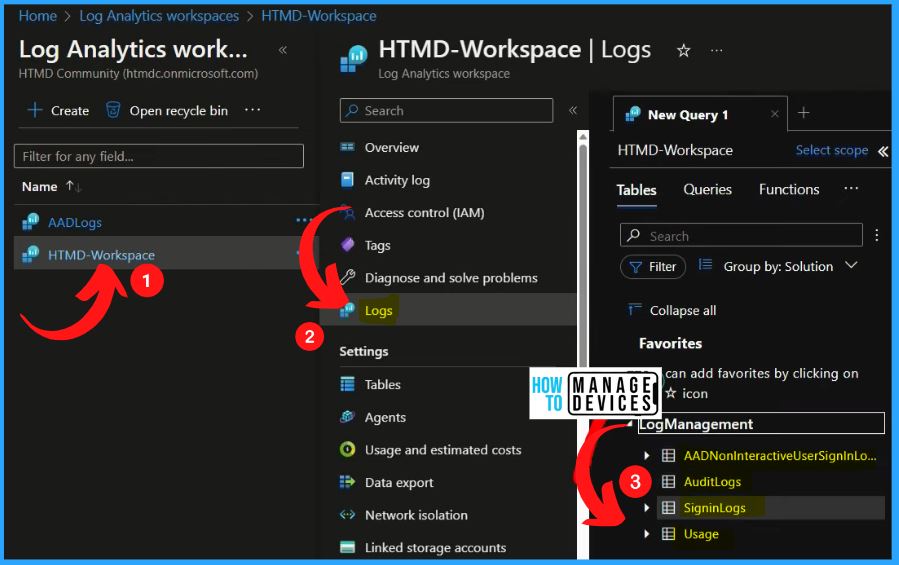This screenshot has height=565, width=899.
Task: Open more commands next to recycle bin
Action: [252, 110]
